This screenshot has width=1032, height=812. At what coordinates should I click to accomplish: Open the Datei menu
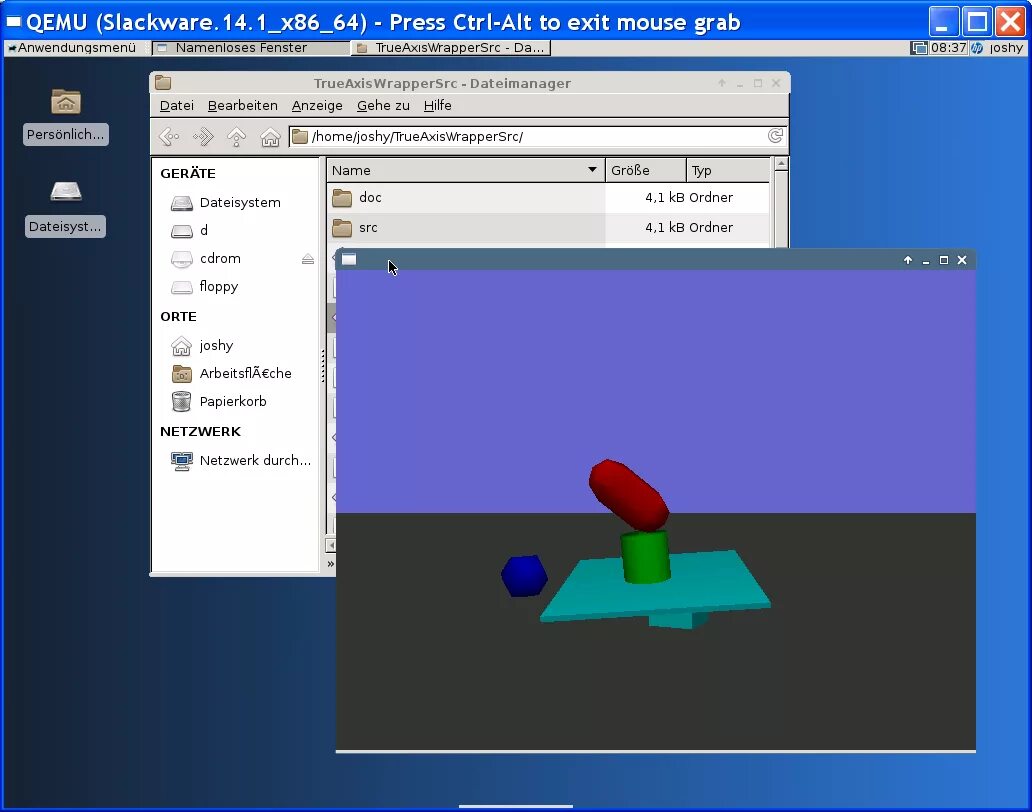pyautogui.click(x=176, y=105)
